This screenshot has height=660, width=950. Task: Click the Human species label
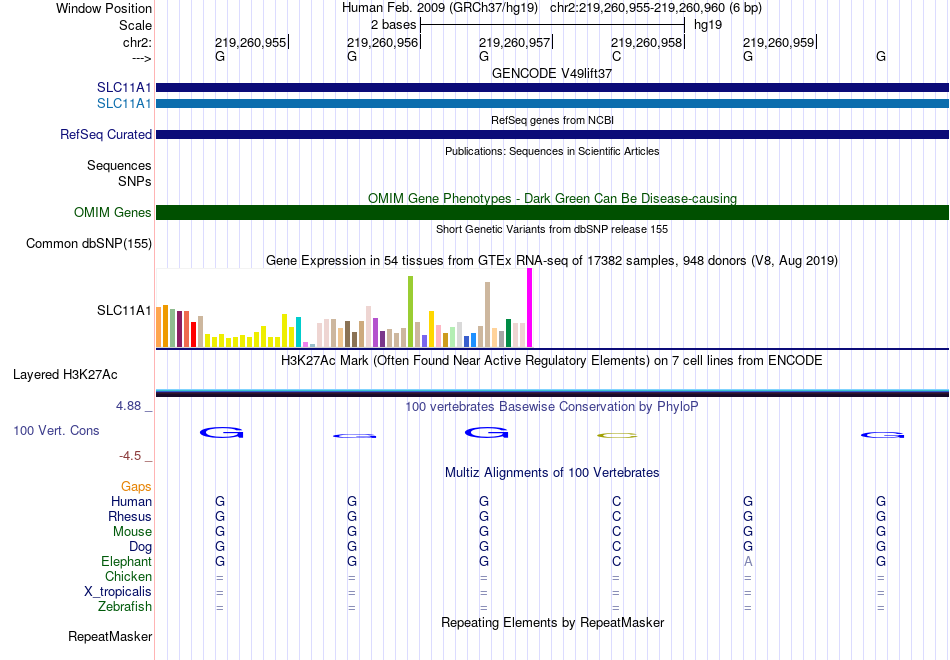(x=131, y=502)
